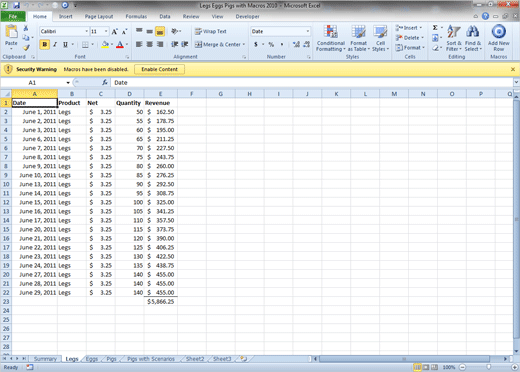Switch to the Summary sheet tab
The width and height of the screenshot is (520, 372).
pyautogui.click(x=45, y=359)
